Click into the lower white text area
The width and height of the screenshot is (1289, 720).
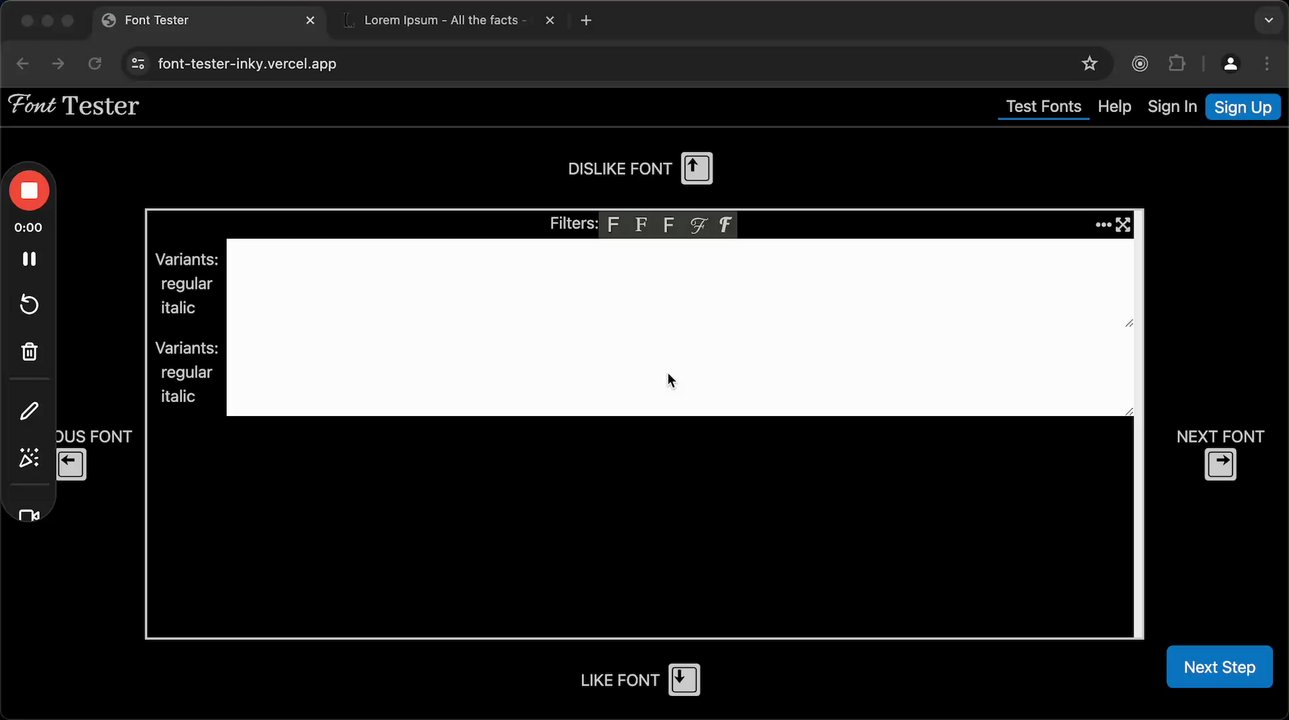tap(680, 372)
